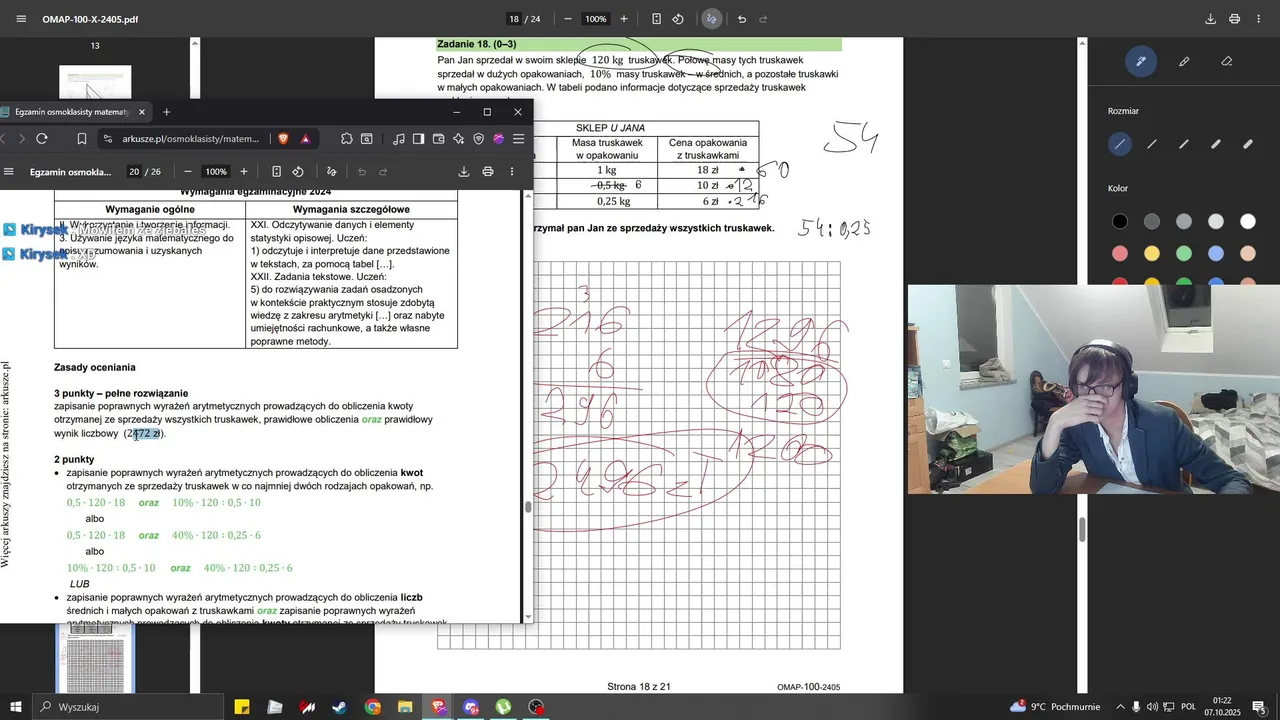Open sidebar menu of OMAP-100-X-2405.pdf viewer

click(x=21, y=19)
